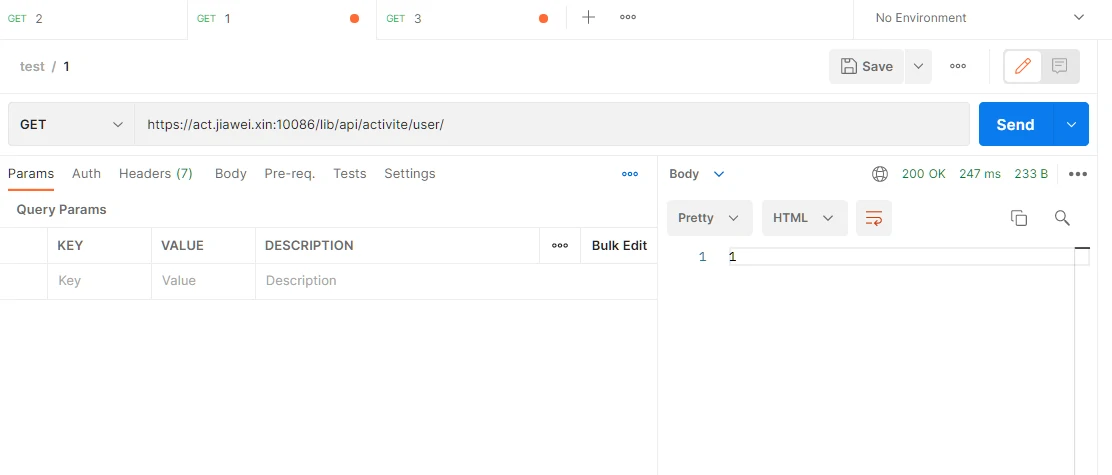
Task: Expand the GET method dropdown
Action: 71,125
